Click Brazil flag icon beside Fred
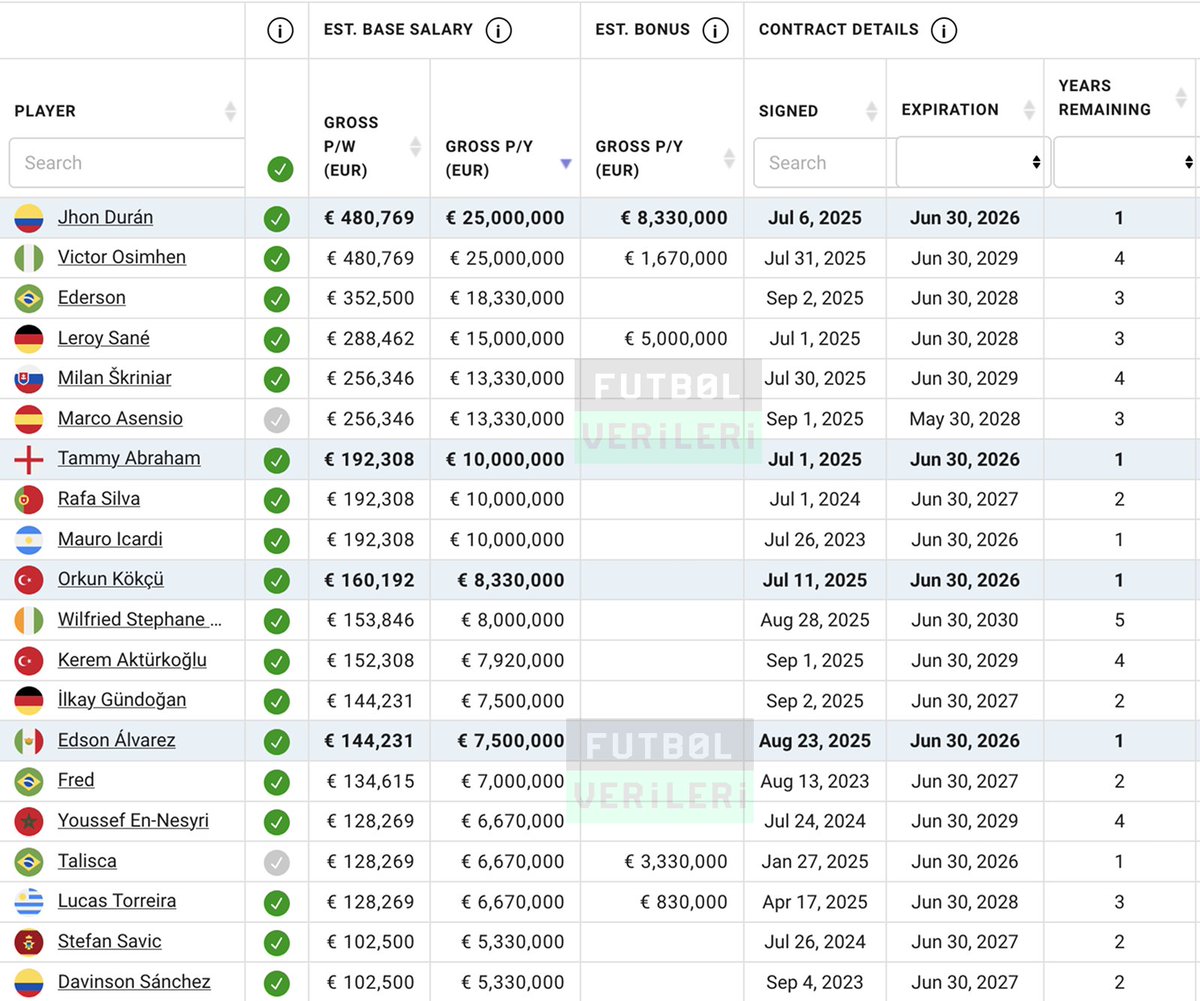Image resolution: width=1200 pixels, height=1001 pixels. click(x=29, y=781)
